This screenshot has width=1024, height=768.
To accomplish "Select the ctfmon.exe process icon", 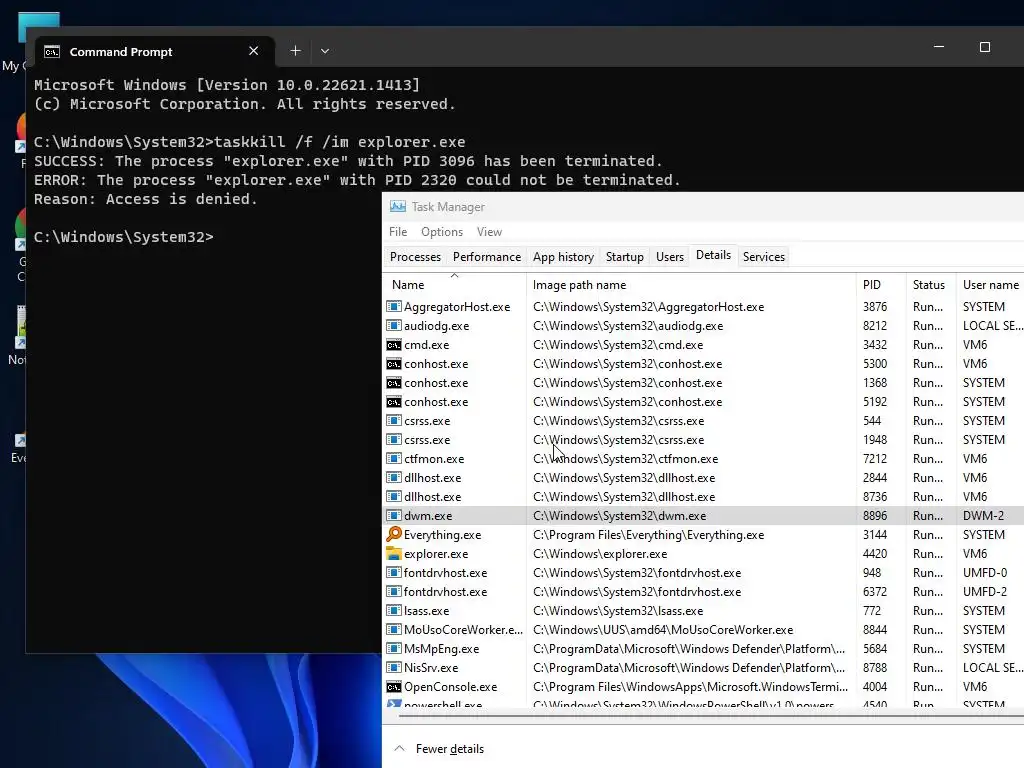I will (394, 458).
